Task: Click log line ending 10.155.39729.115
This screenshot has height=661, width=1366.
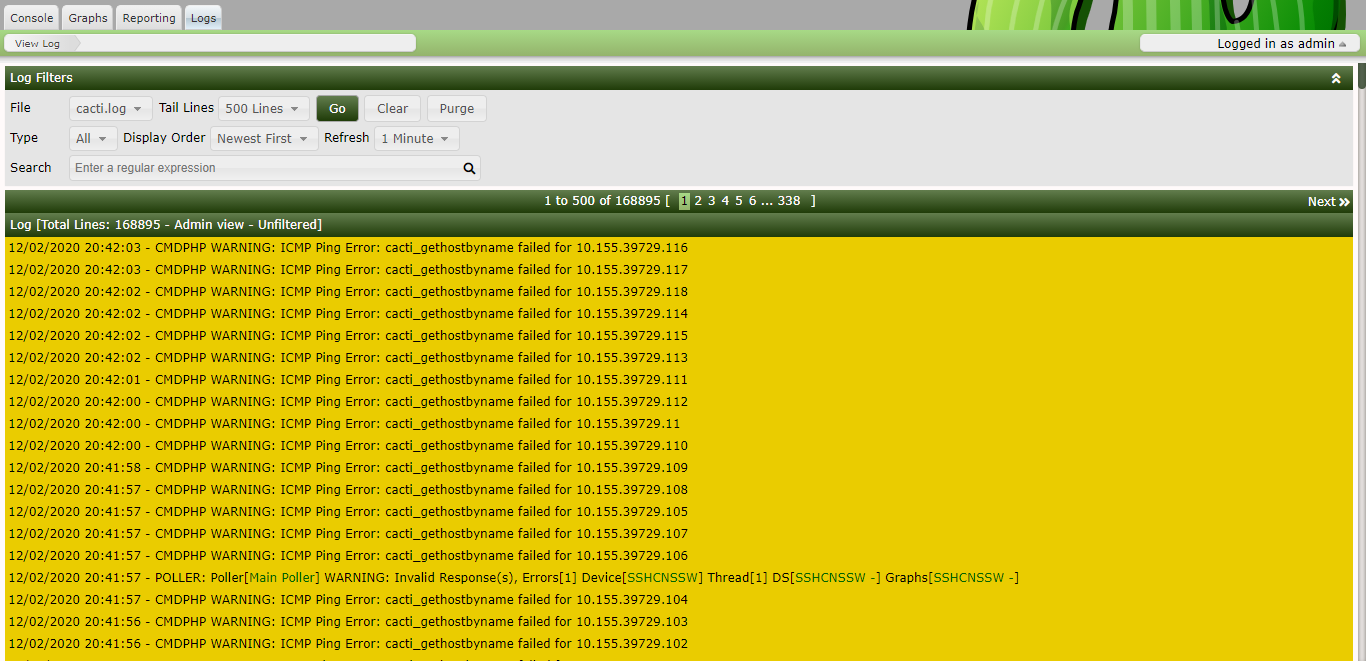Action: coord(348,336)
